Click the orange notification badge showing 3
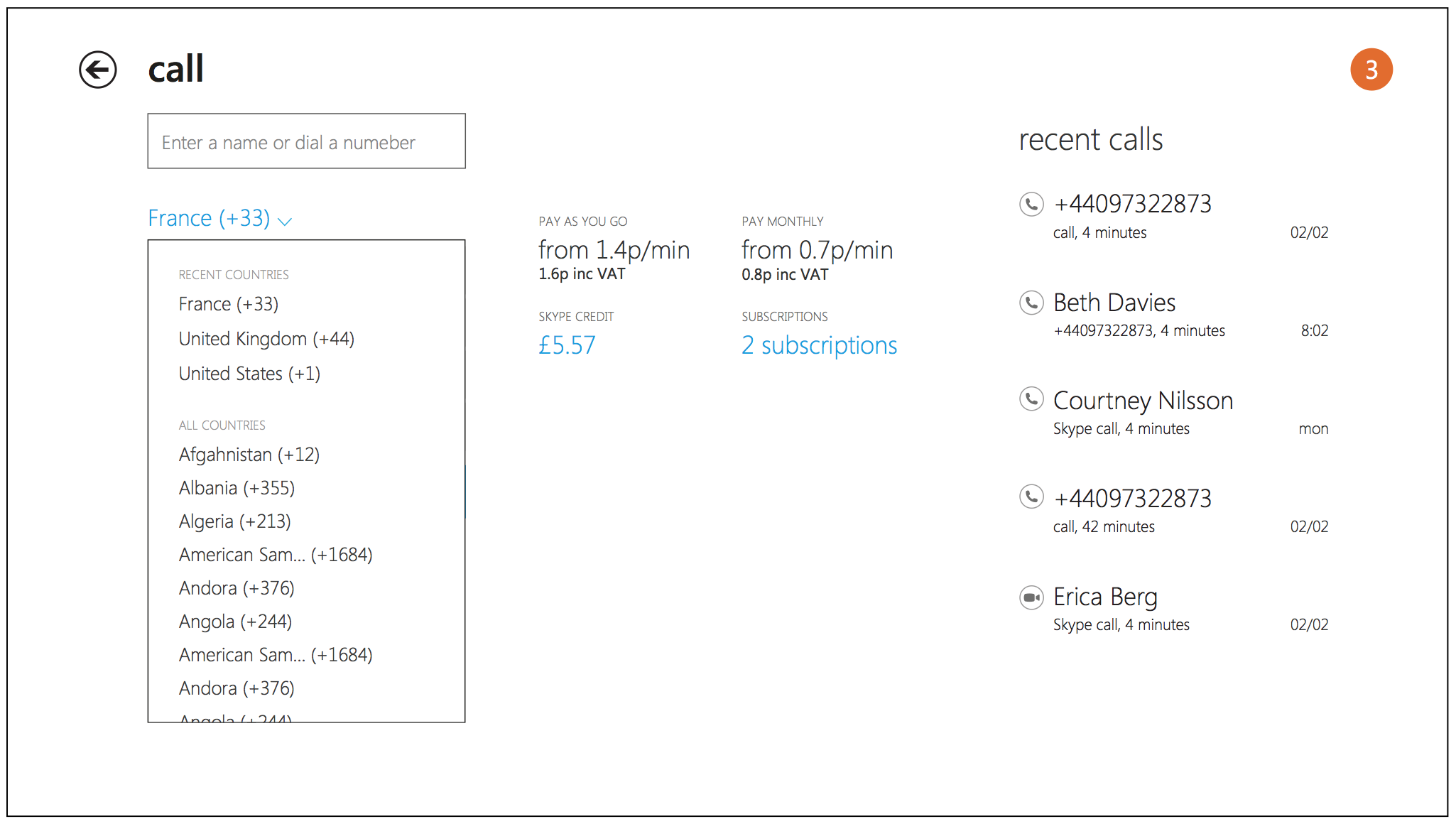 (x=1371, y=70)
